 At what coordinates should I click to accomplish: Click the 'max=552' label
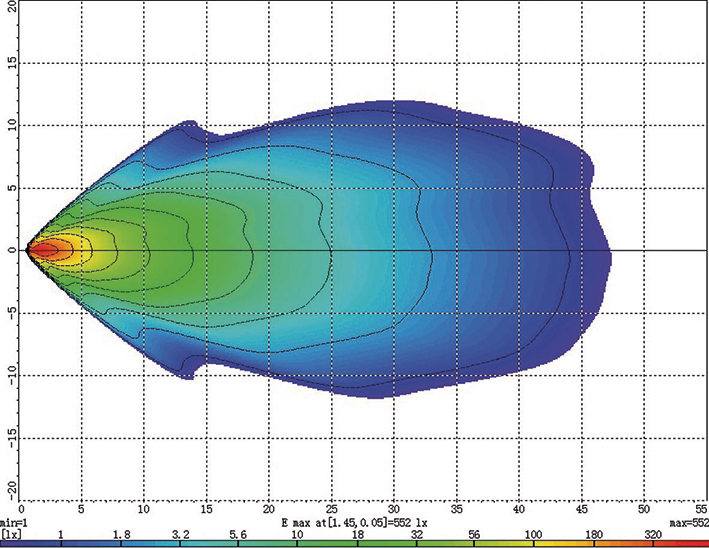pos(687,523)
